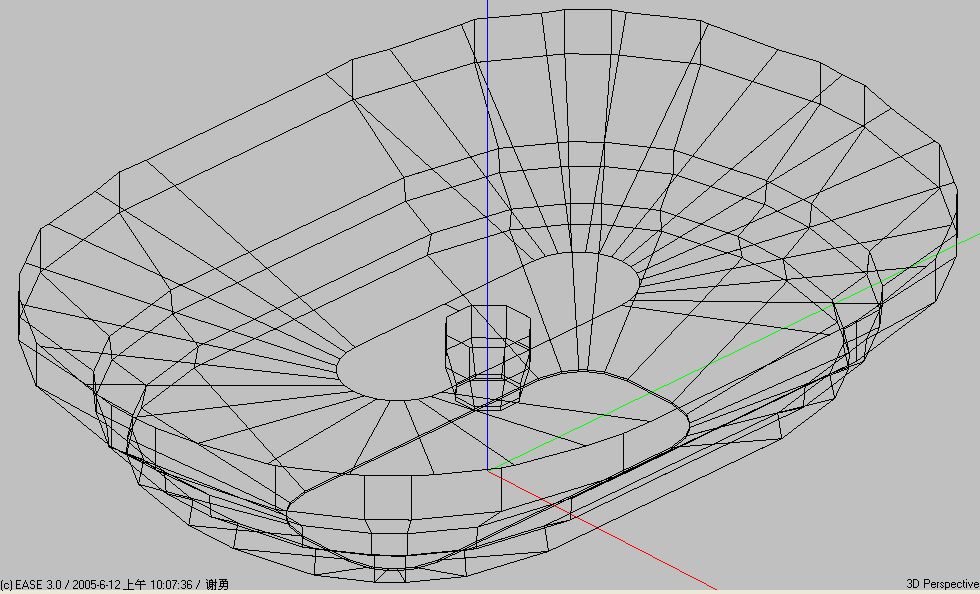This screenshot has width=980, height=594.
Task: Click the small cylindrical object in the arena center
Action: point(488,357)
